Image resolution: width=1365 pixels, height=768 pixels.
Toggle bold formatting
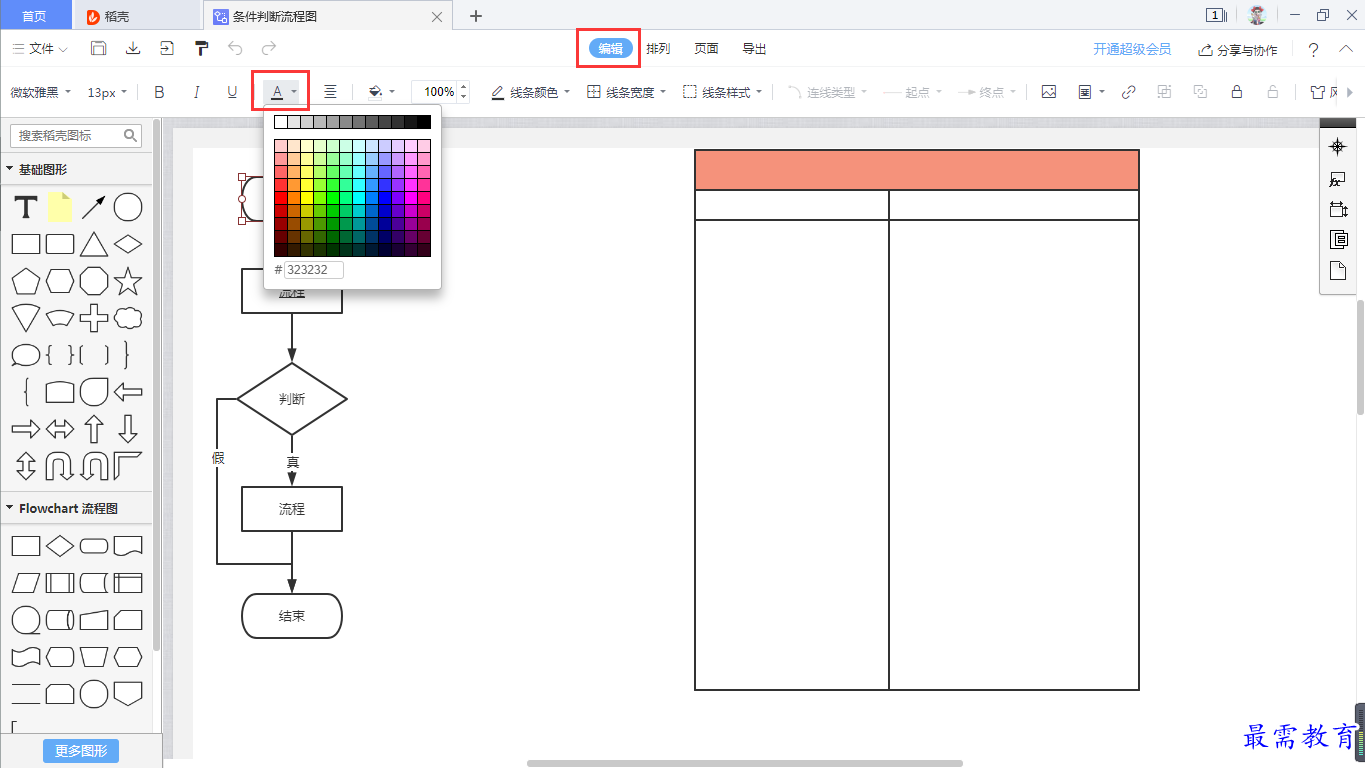click(x=159, y=92)
